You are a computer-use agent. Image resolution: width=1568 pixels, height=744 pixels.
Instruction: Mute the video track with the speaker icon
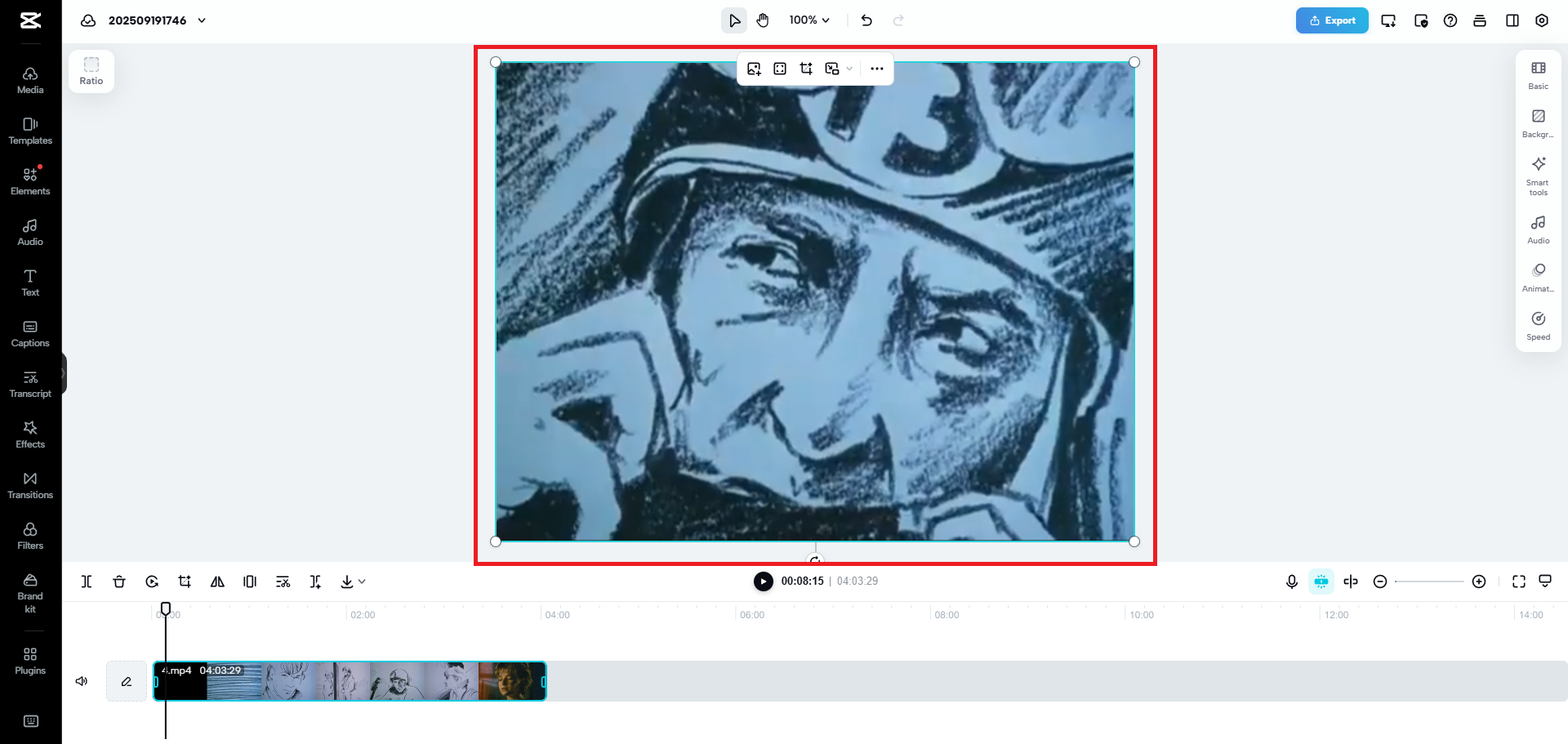(x=81, y=680)
